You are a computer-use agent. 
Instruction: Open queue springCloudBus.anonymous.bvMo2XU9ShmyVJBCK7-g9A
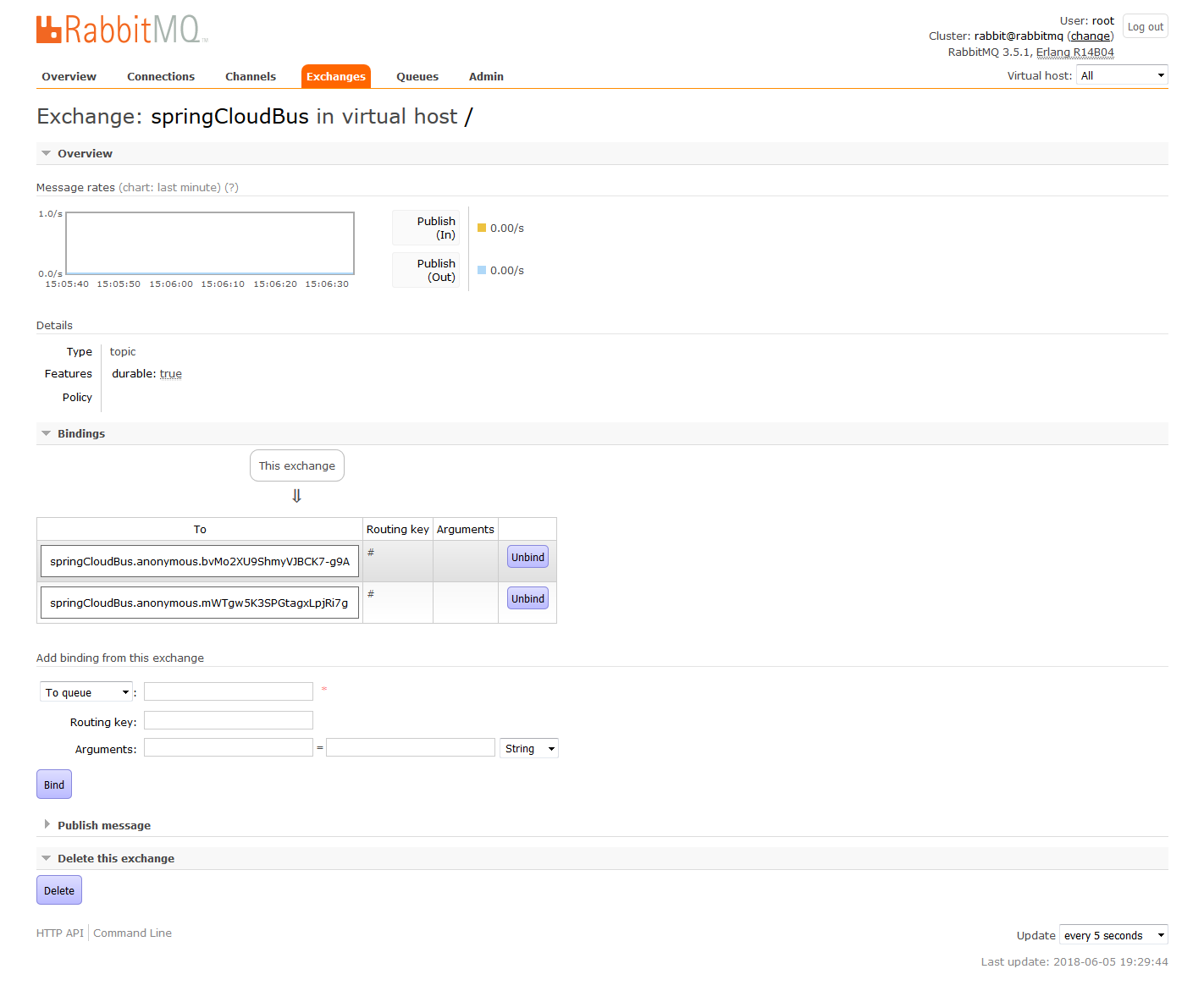(x=200, y=561)
